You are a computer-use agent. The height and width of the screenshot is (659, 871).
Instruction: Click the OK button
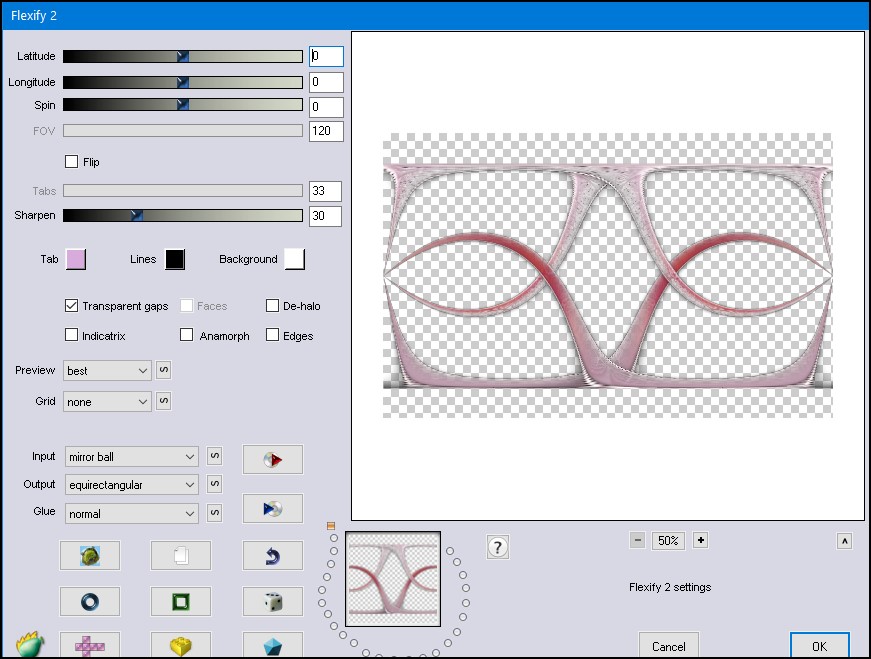point(819,646)
